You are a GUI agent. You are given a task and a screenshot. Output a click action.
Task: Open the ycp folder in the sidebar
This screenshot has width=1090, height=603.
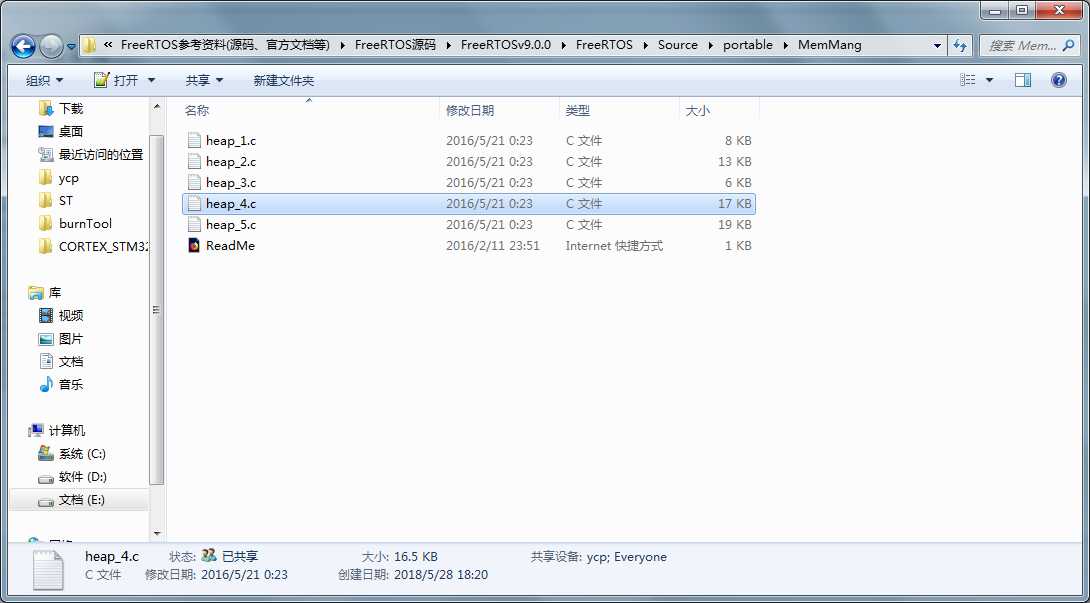tap(59, 178)
